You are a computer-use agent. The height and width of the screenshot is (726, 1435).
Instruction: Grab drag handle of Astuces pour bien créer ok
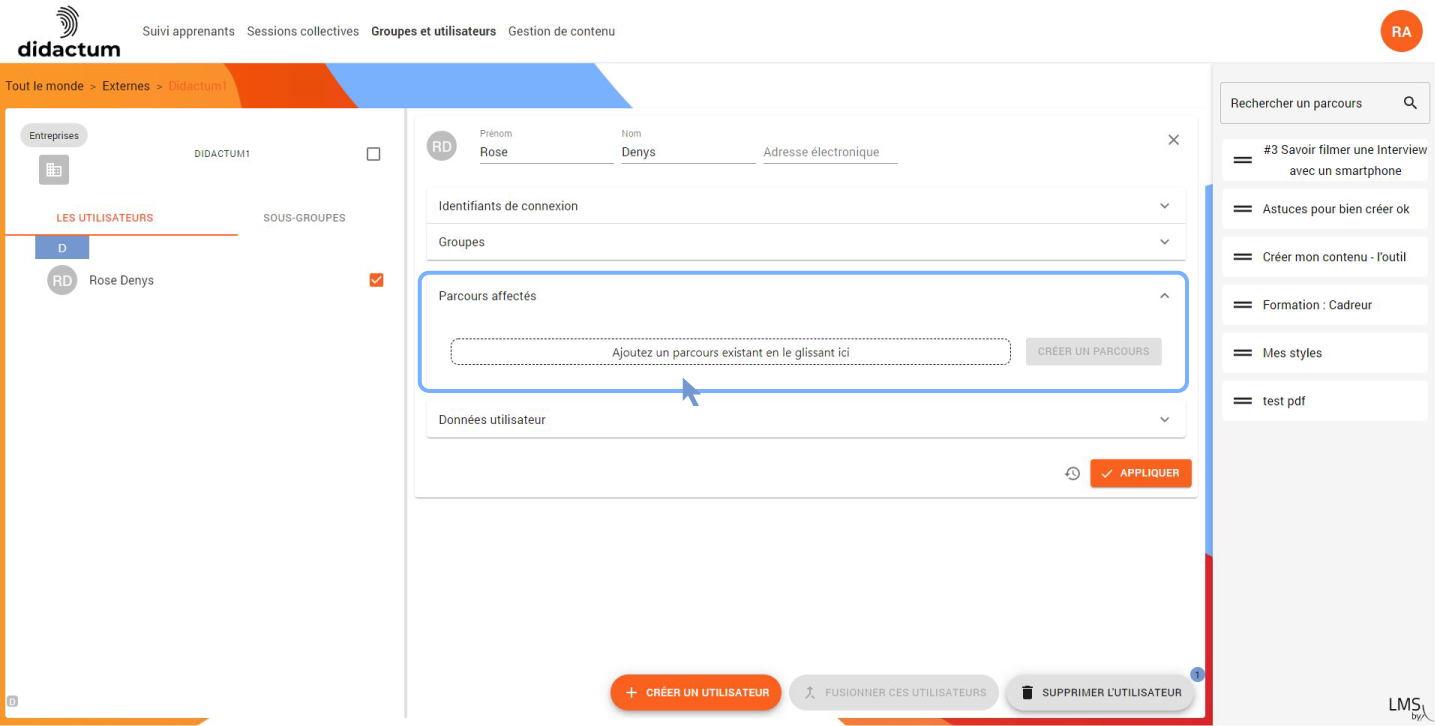1243,209
